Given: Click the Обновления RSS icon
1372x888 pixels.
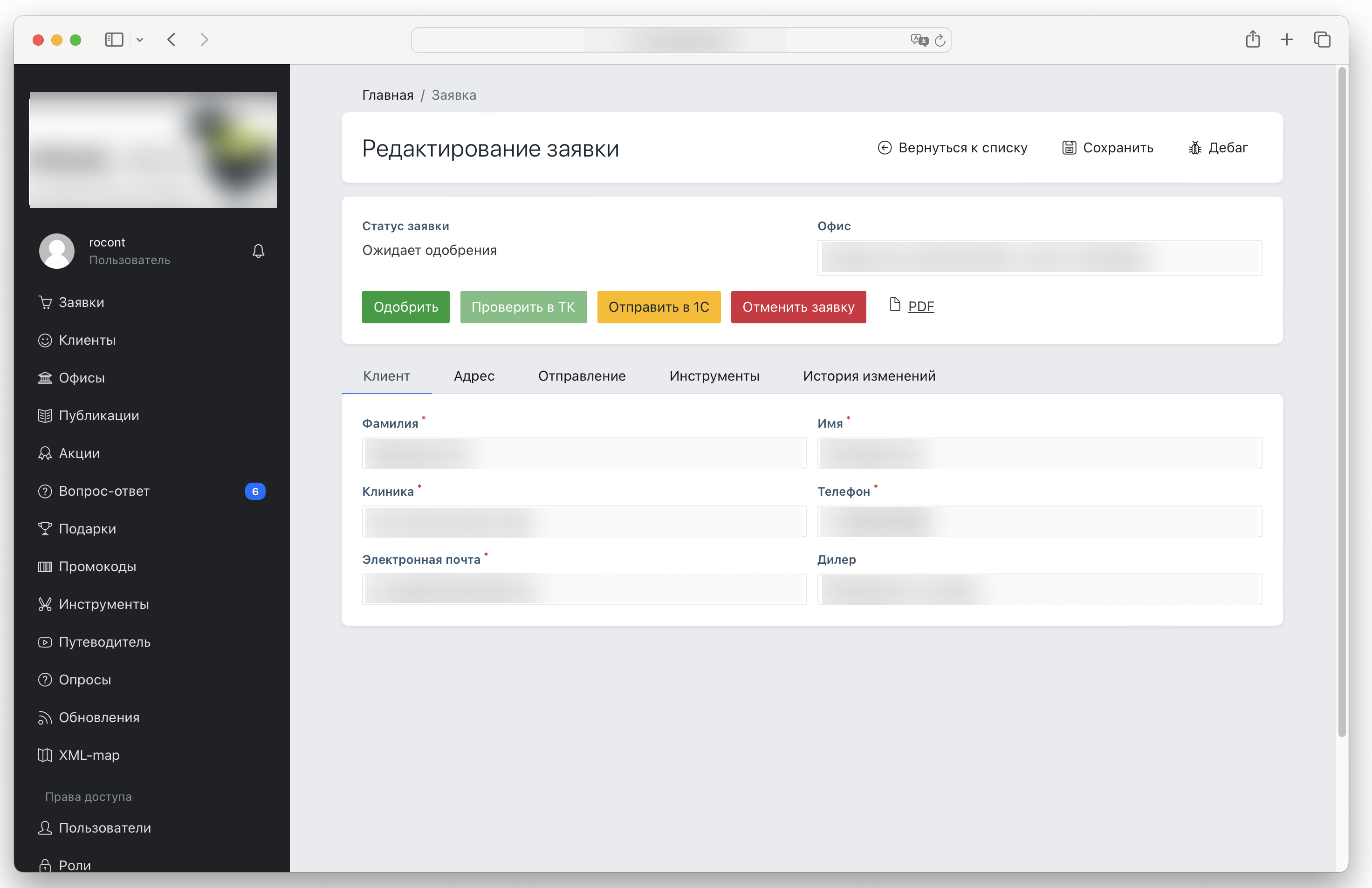Looking at the screenshot, I should point(45,717).
